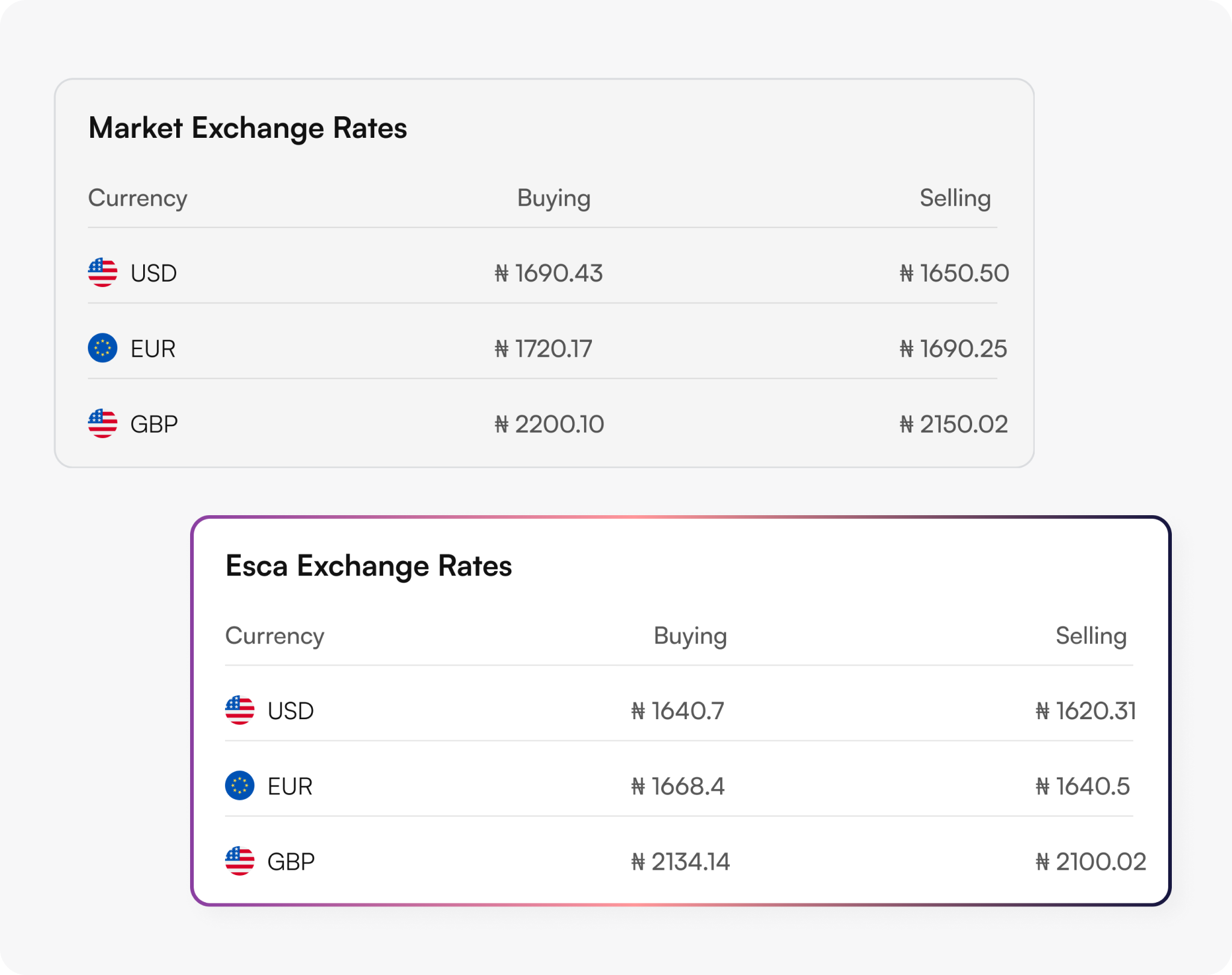
Task: Select the Esca Exchange Rates title
Action: pyautogui.click(x=369, y=566)
